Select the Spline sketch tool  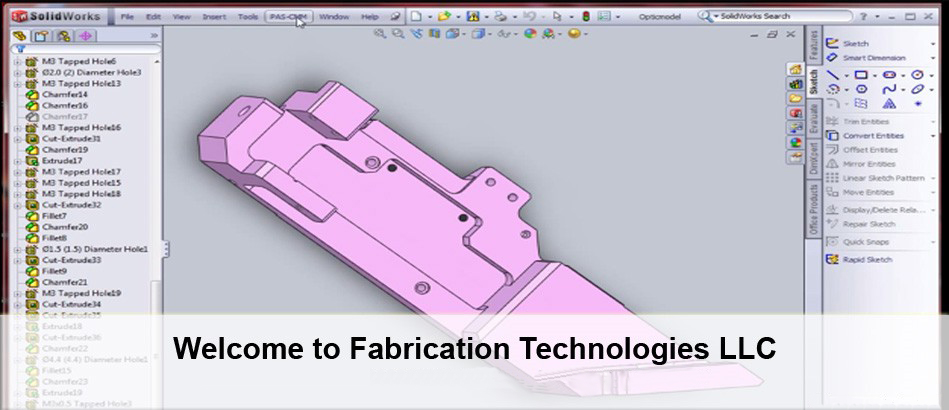click(889, 89)
